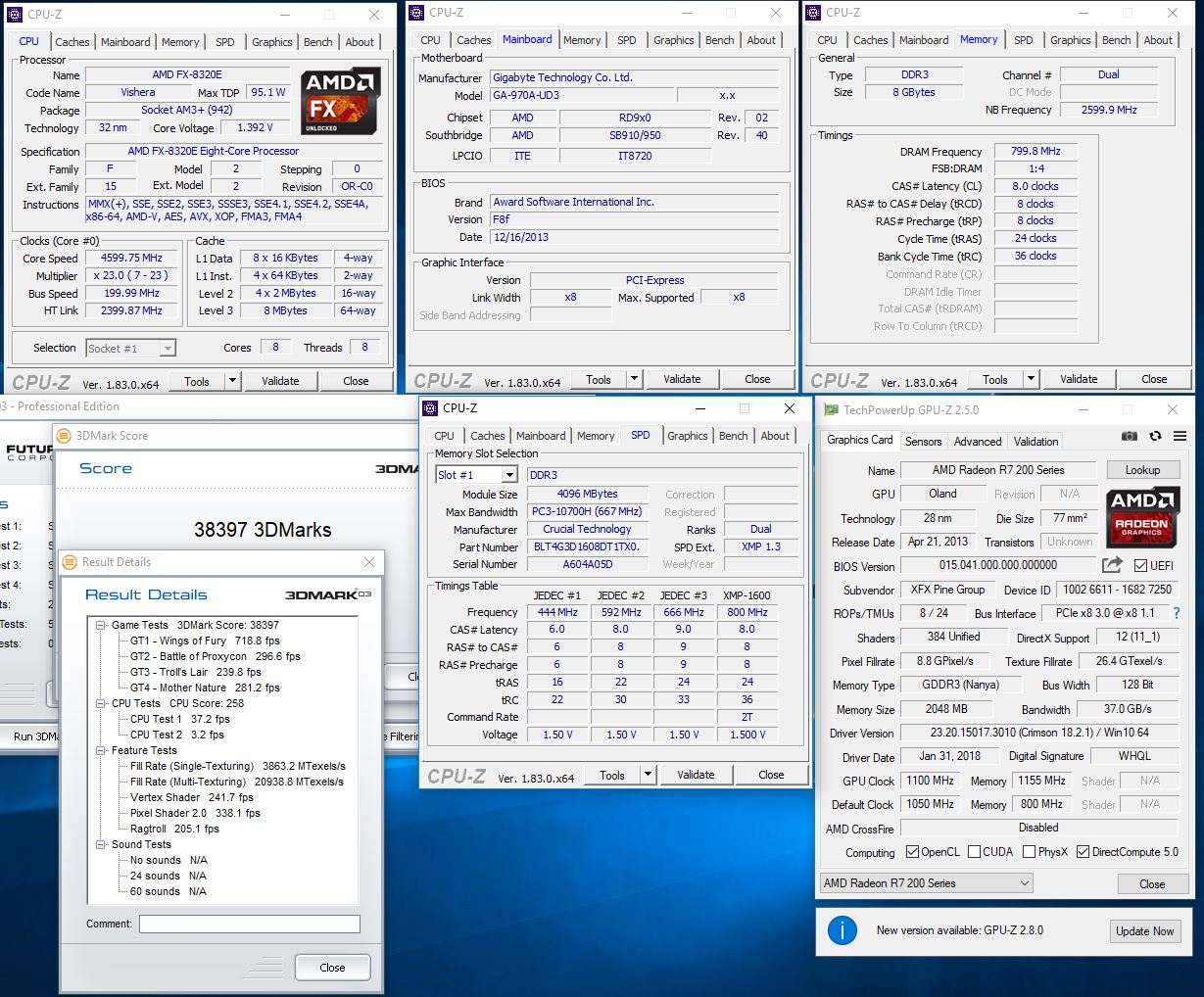Viewport: 1204px width, 997px height.
Task: Collapse the Game Tests tree node
Action: tap(101, 625)
